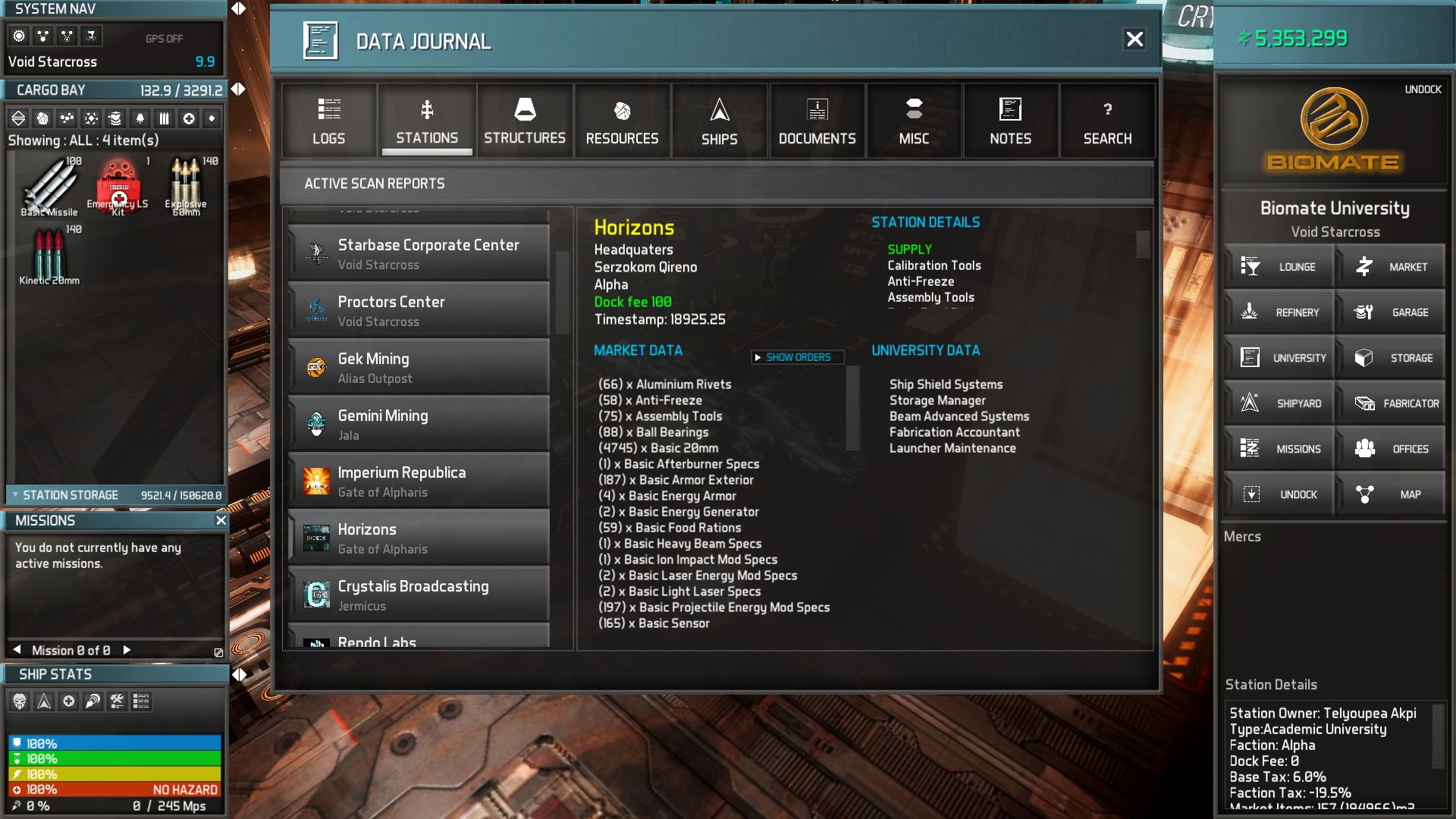The image size is (1456, 819).
Task: Filter cargo by sparkle diamond icon
Action: pos(92,118)
